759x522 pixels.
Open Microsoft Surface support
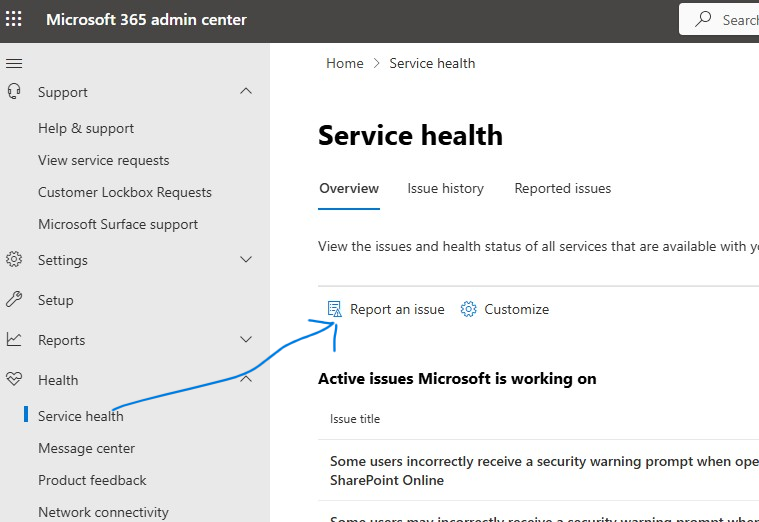coord(118,224)
